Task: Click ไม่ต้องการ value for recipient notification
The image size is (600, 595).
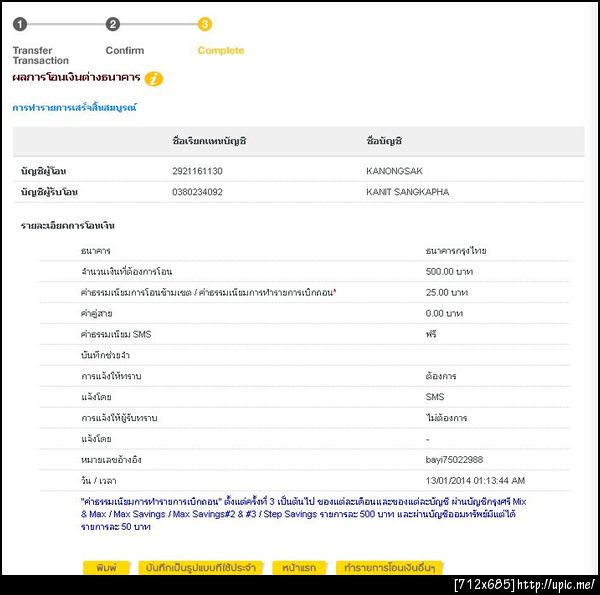Action: (446, 418)
